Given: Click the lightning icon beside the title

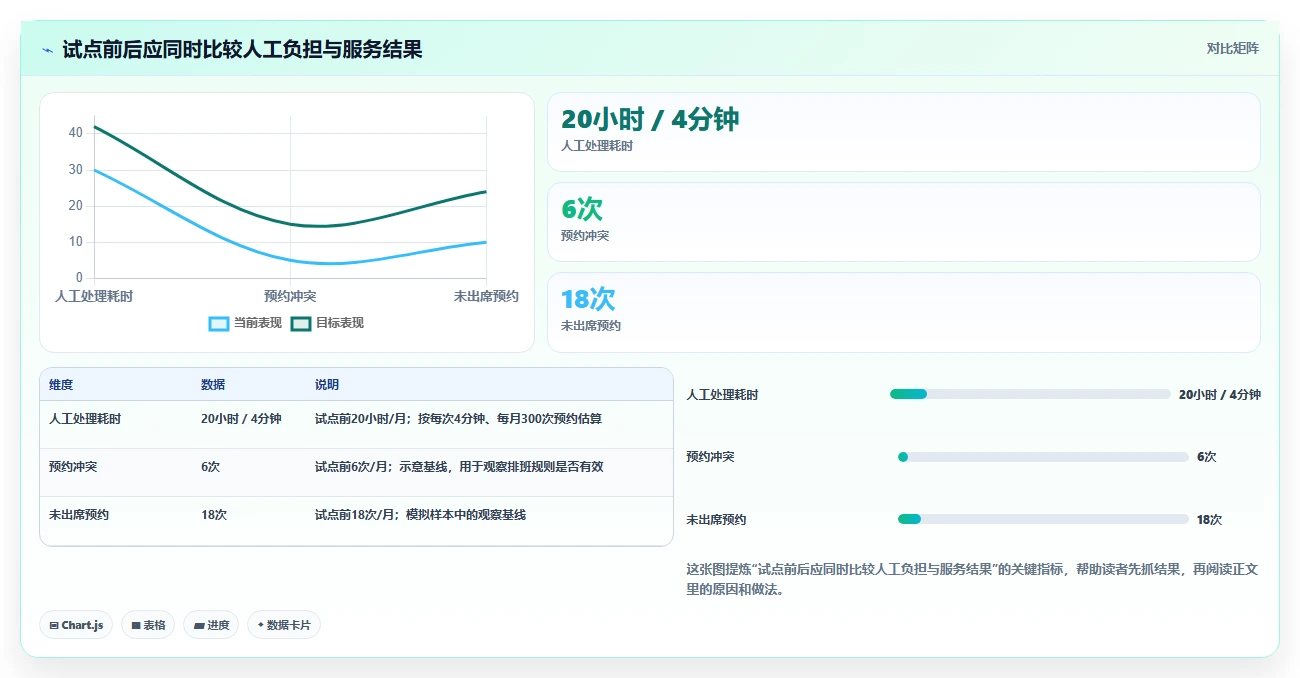Looking at the screenshot, I should click(48, 49).
